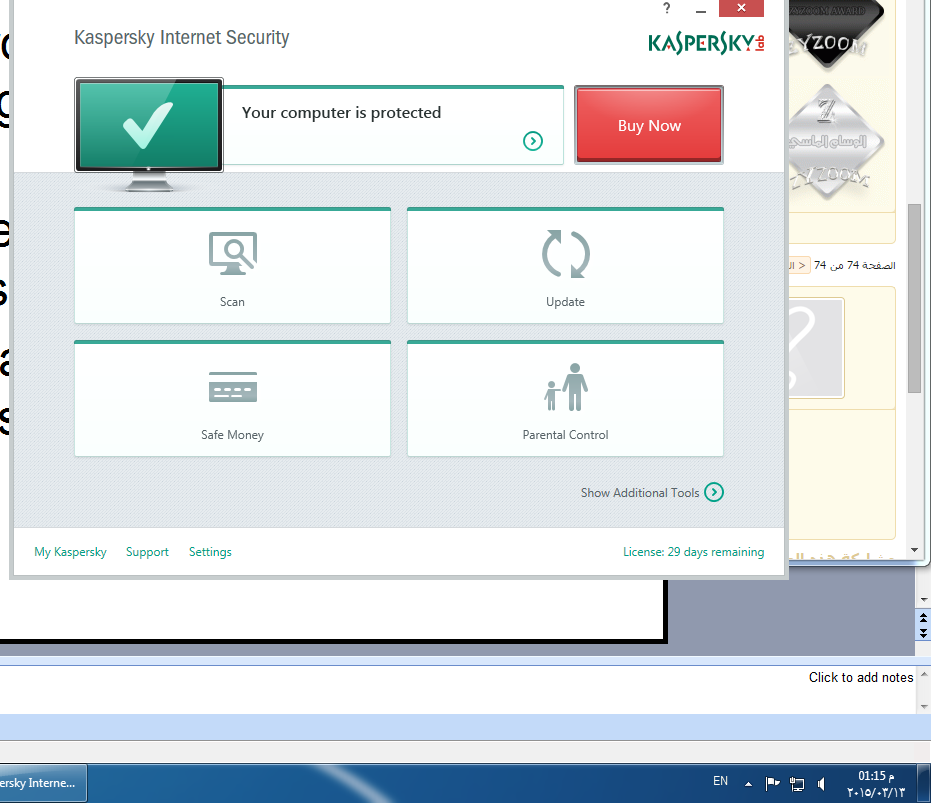Click the Safe Money label
931x803 pixels.
(x=232, y=435)
